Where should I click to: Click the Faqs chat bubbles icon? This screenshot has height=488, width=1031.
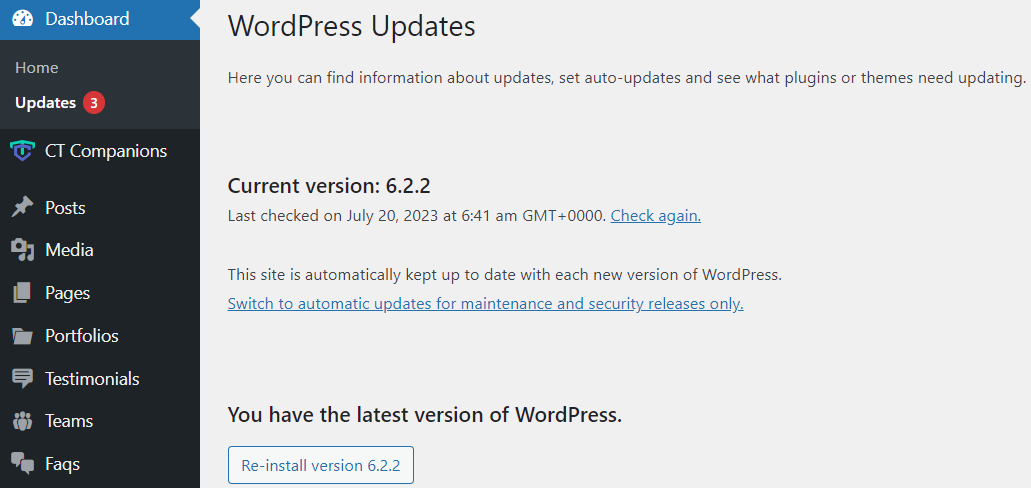click(x=22, y=463)
